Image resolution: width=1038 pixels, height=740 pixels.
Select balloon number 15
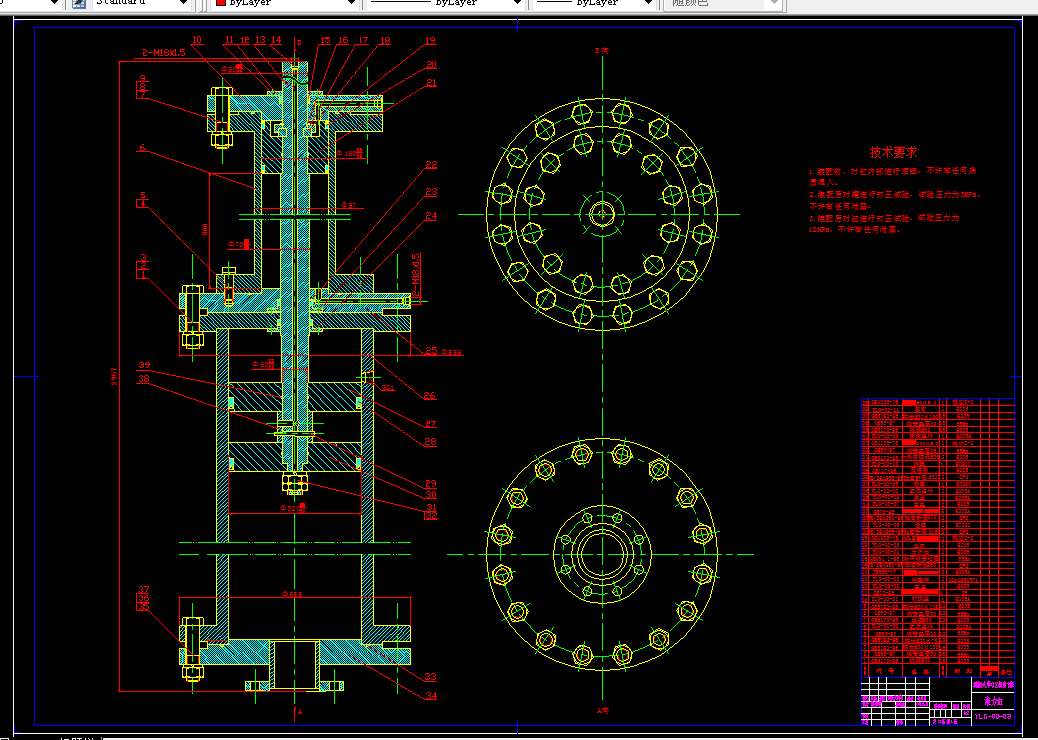point(325,40)
